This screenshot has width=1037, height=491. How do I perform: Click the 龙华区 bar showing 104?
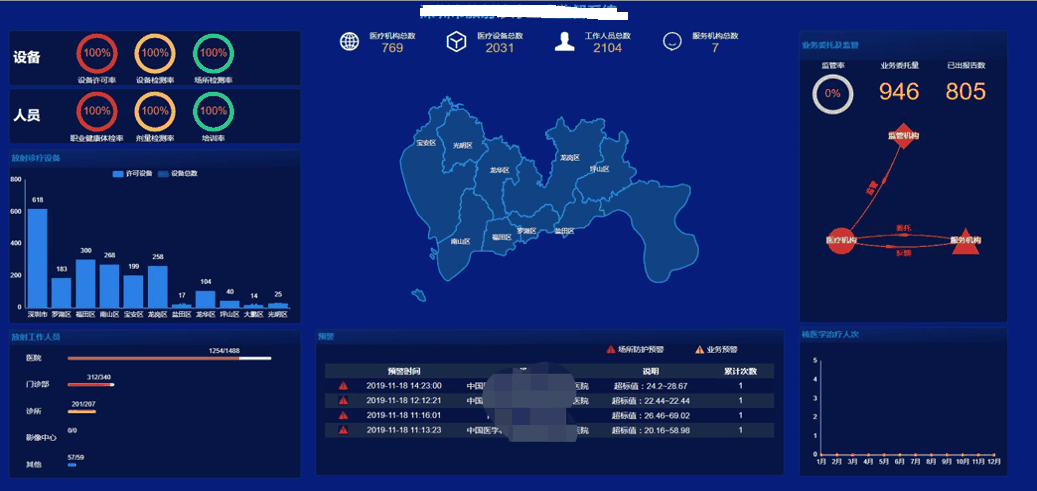click(x=206, y=299)
